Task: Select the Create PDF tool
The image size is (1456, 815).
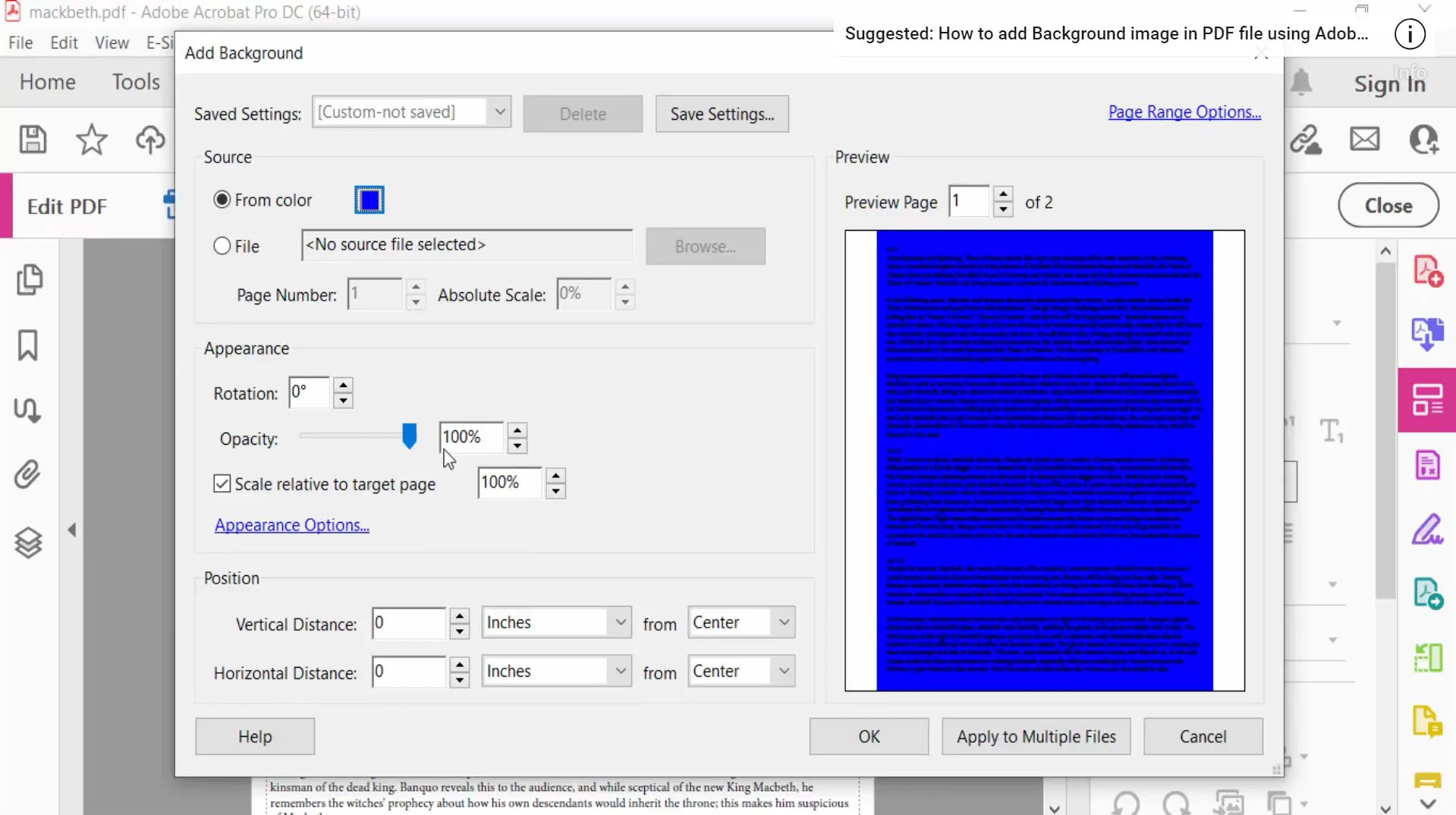Action: pos(1428,270)
